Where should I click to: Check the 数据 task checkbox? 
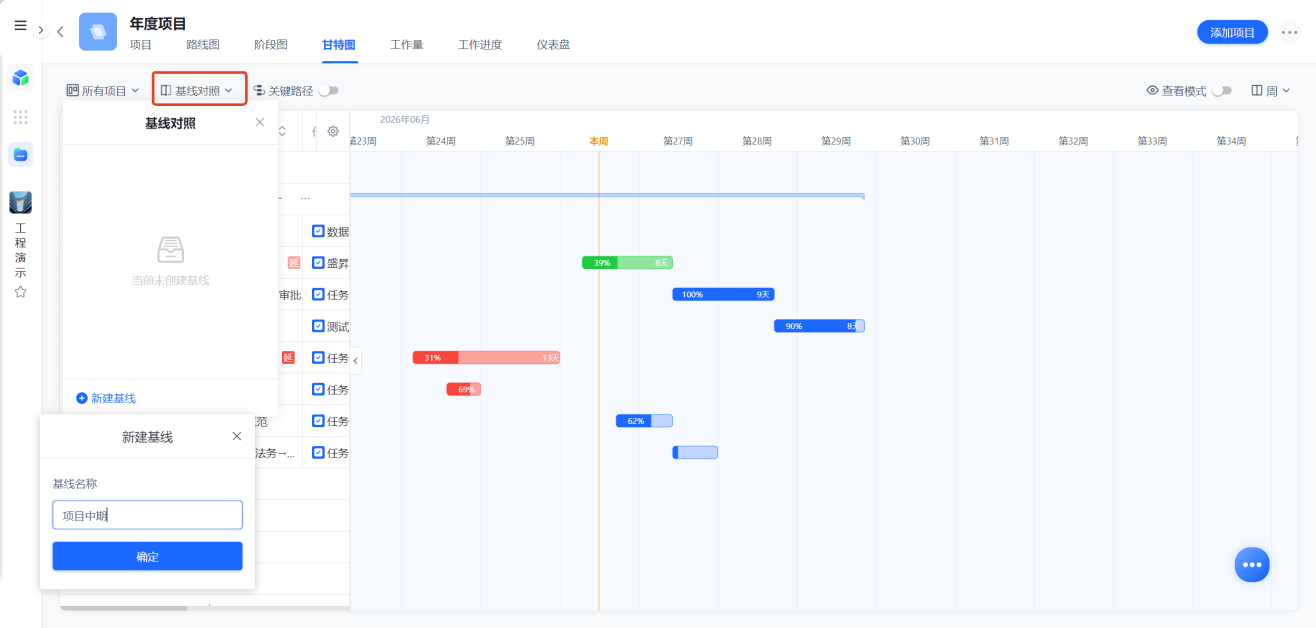click(318, 231)
